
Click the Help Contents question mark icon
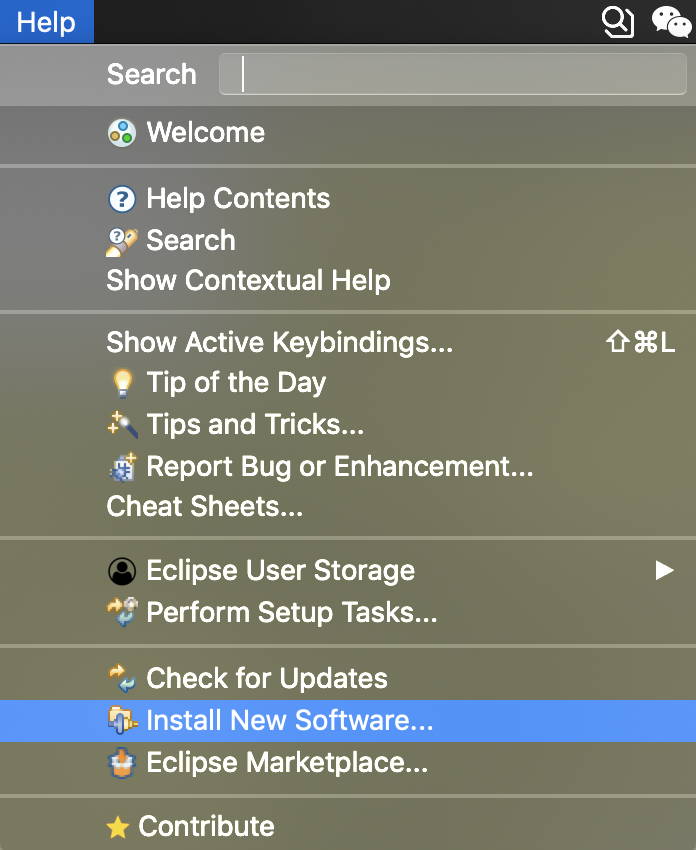pyautogui.click(x=122, y=199)
